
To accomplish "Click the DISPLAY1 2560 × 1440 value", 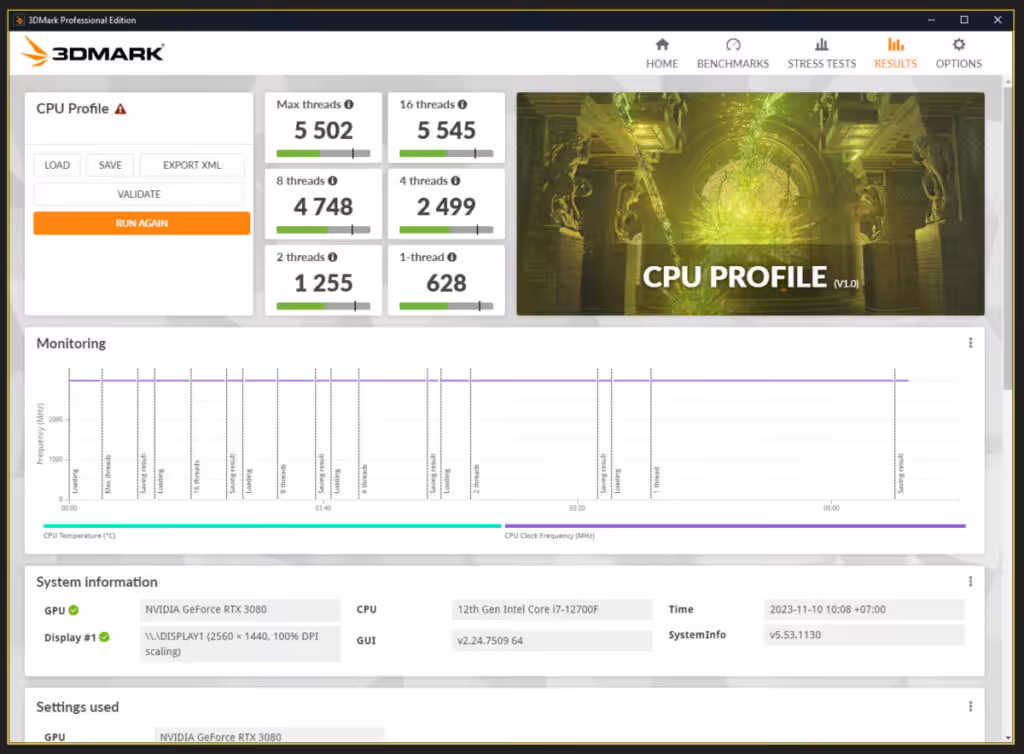I will click(x=240, y=644).
